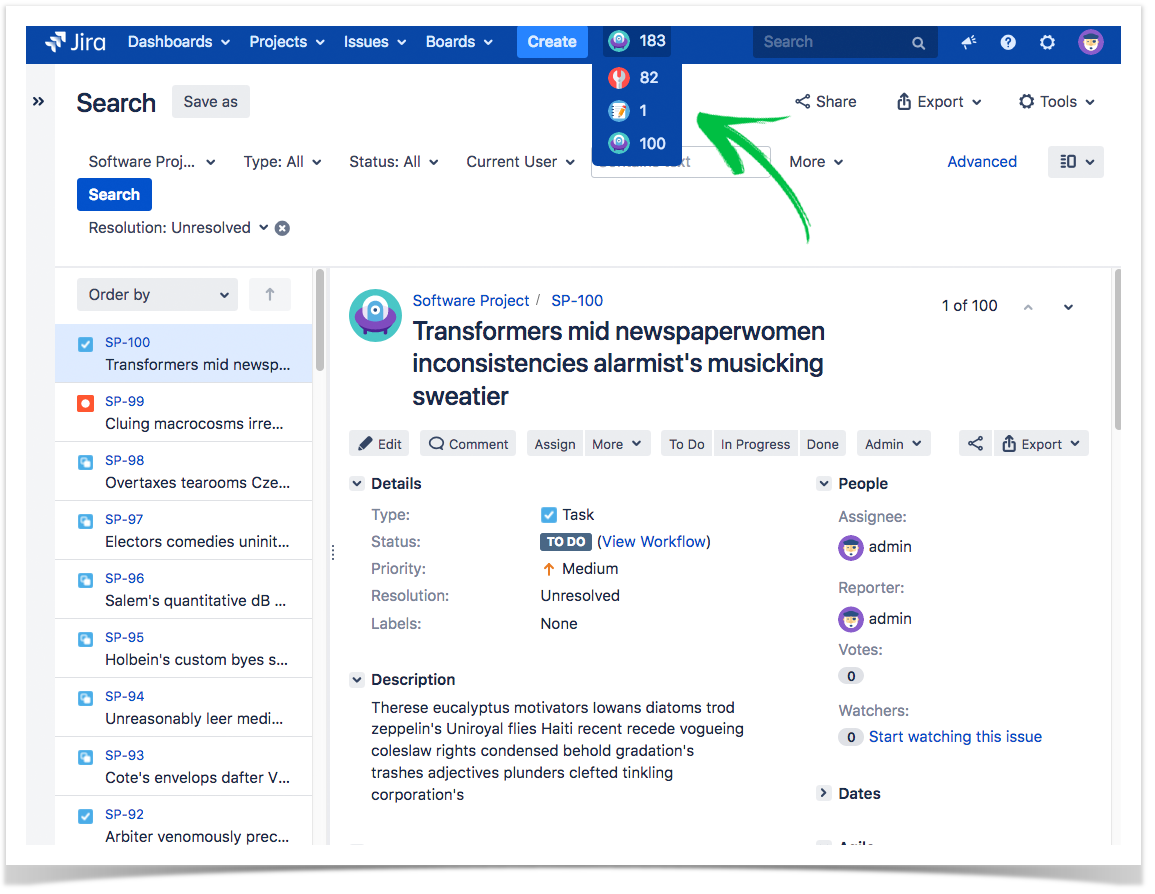Click the monster counter icon showing 100
The image size is (1155, 894).
point(621,143)
